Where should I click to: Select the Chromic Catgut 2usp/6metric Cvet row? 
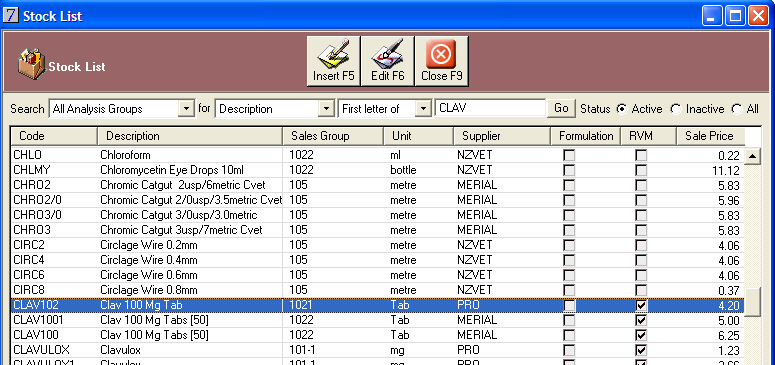point(378,185)
